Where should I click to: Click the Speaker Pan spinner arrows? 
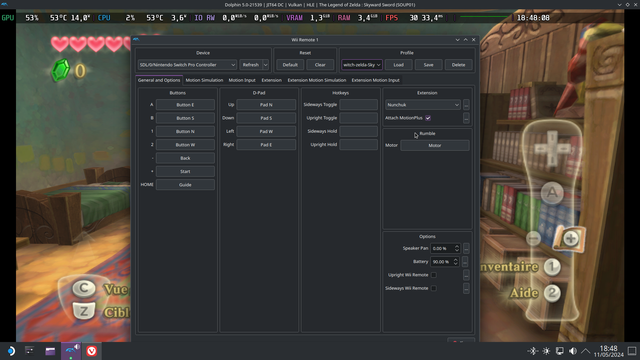point(457,248)
